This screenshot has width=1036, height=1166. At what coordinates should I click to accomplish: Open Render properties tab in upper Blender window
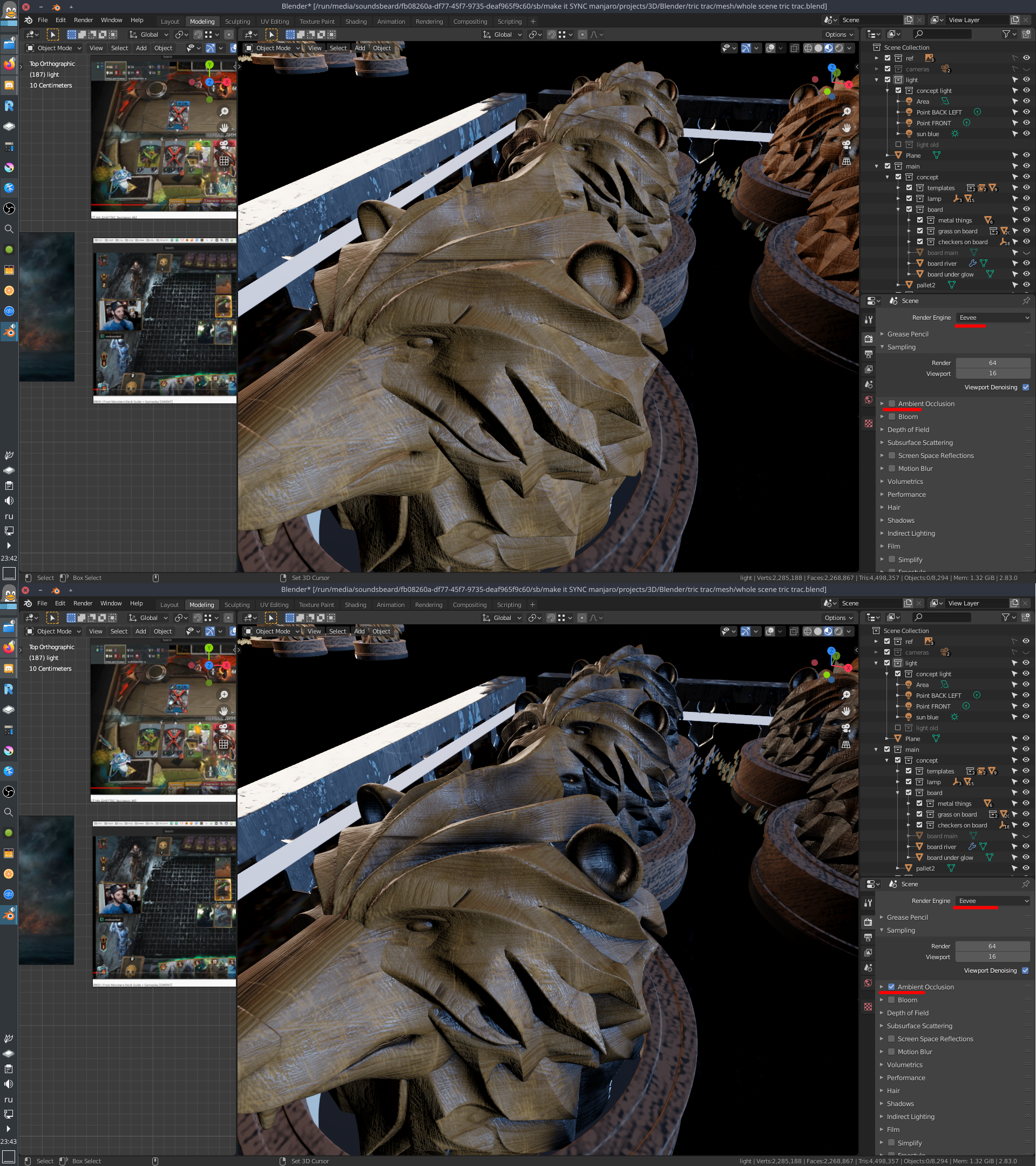[868, 339]
